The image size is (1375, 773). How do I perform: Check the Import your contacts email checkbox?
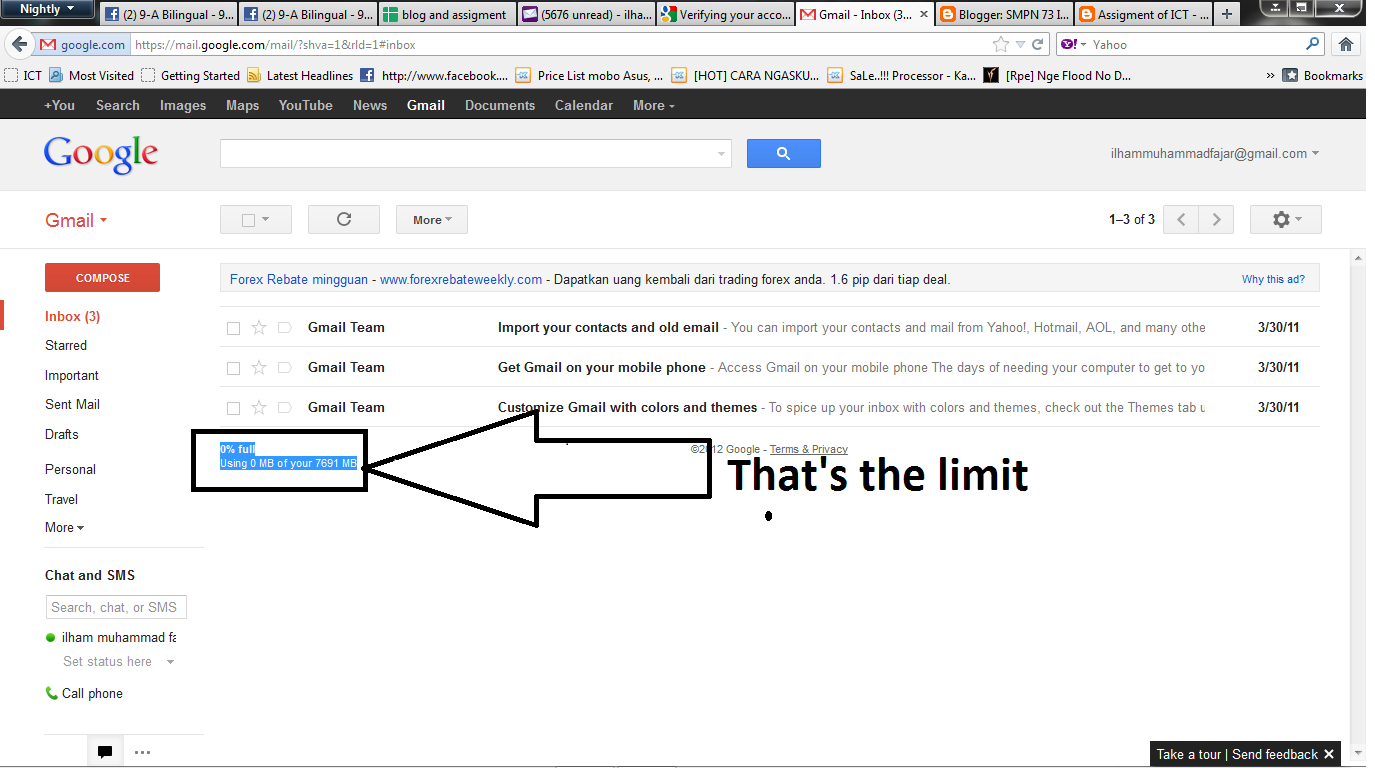click(x=233, y=328)
